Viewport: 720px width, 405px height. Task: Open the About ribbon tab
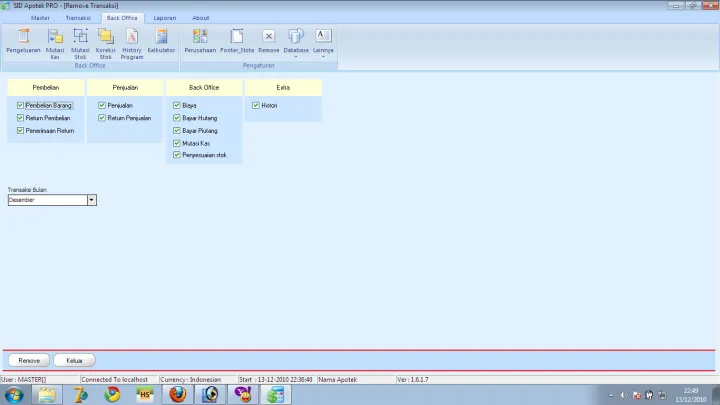click(201, 18)
